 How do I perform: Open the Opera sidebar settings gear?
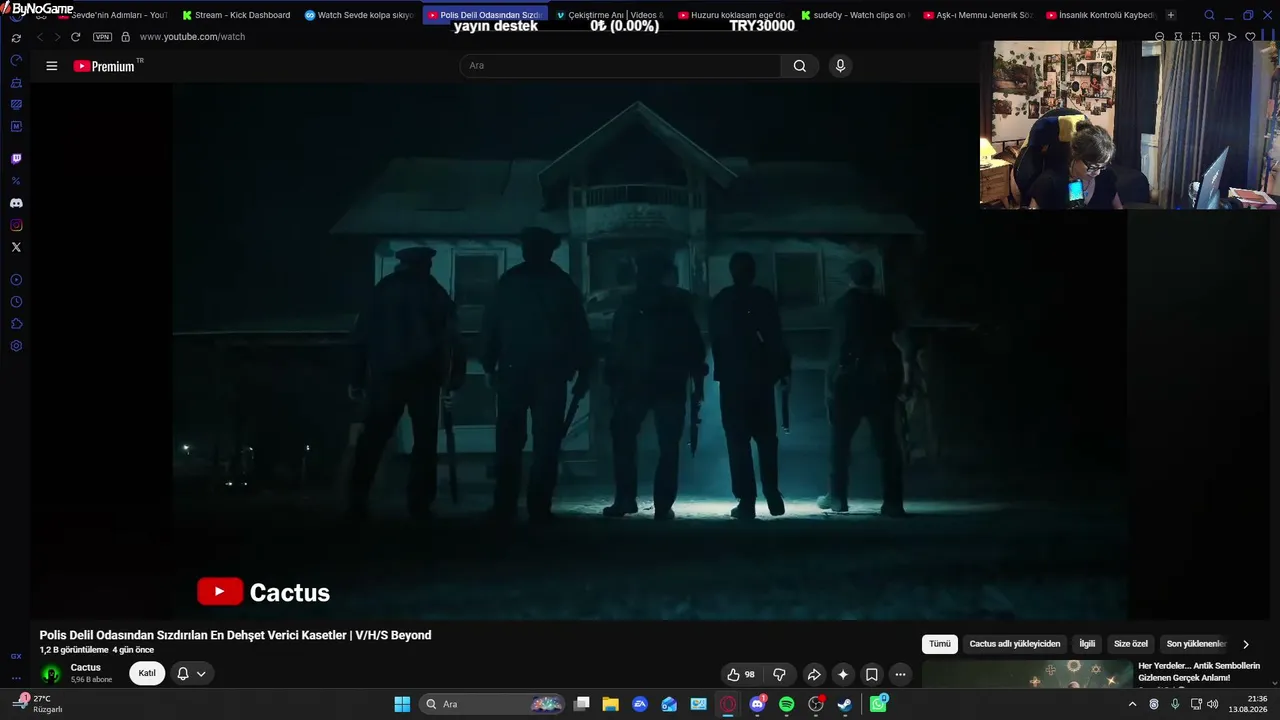[16, 346]
